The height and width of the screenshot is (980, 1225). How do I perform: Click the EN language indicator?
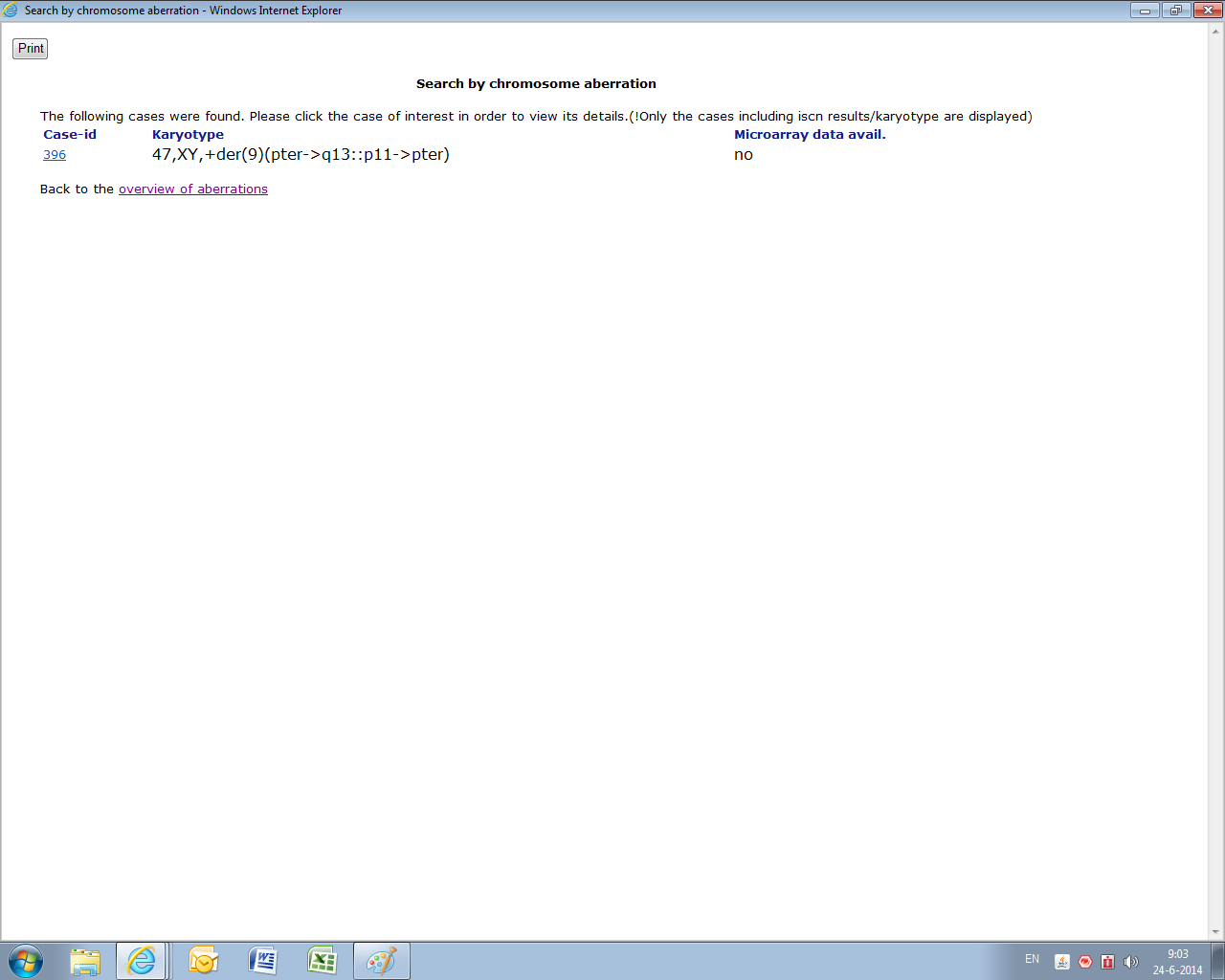(x=1032, y=959)
